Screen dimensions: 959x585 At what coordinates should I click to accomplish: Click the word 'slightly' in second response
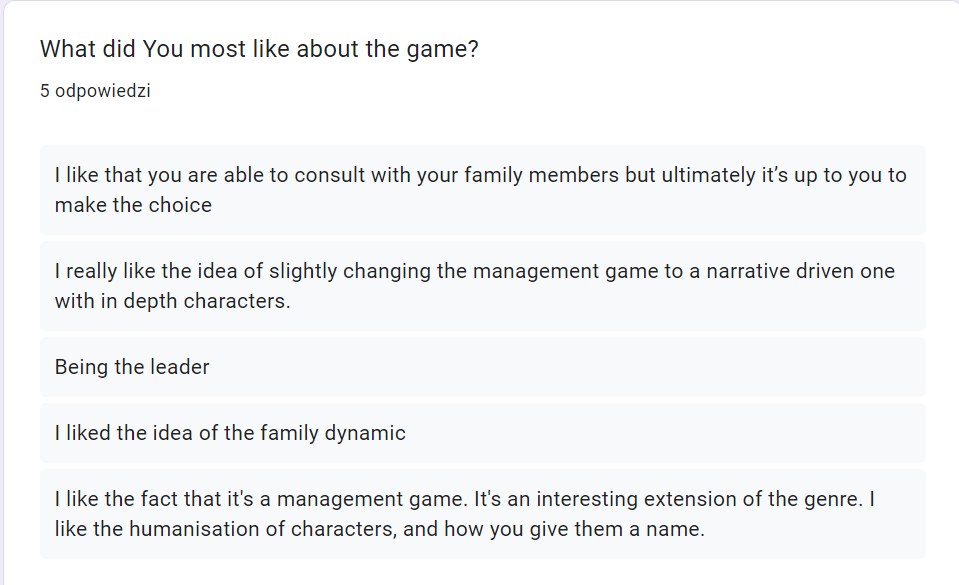pos(303,271)
